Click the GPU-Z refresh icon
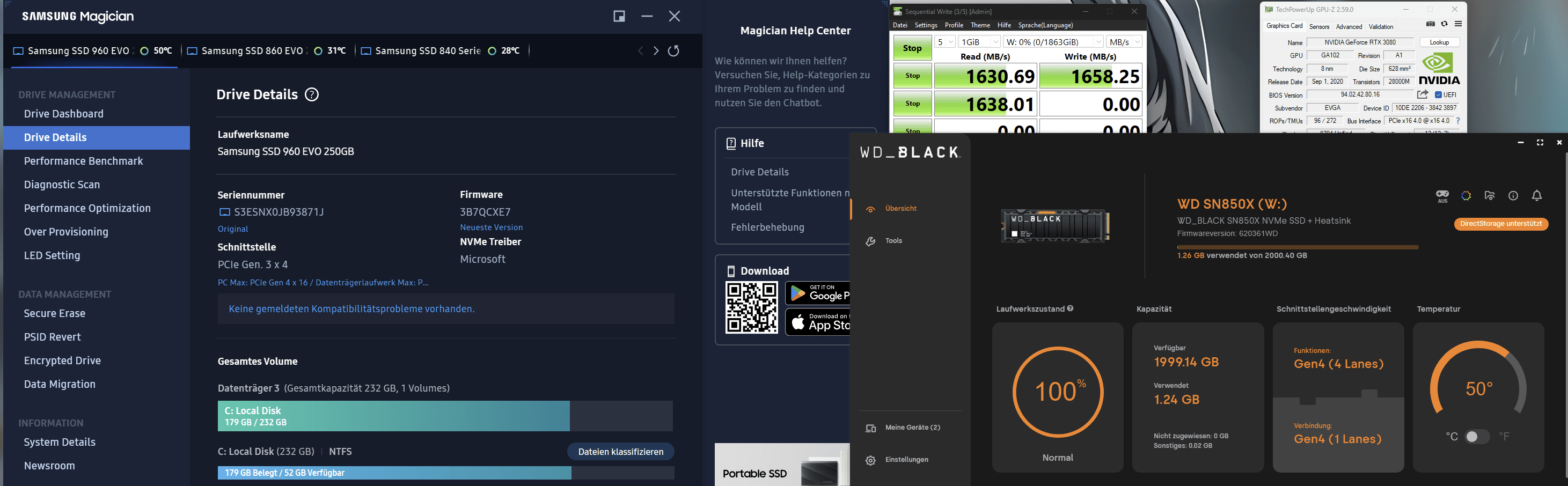This screenshot has height=486, width=1568. 1444,24
